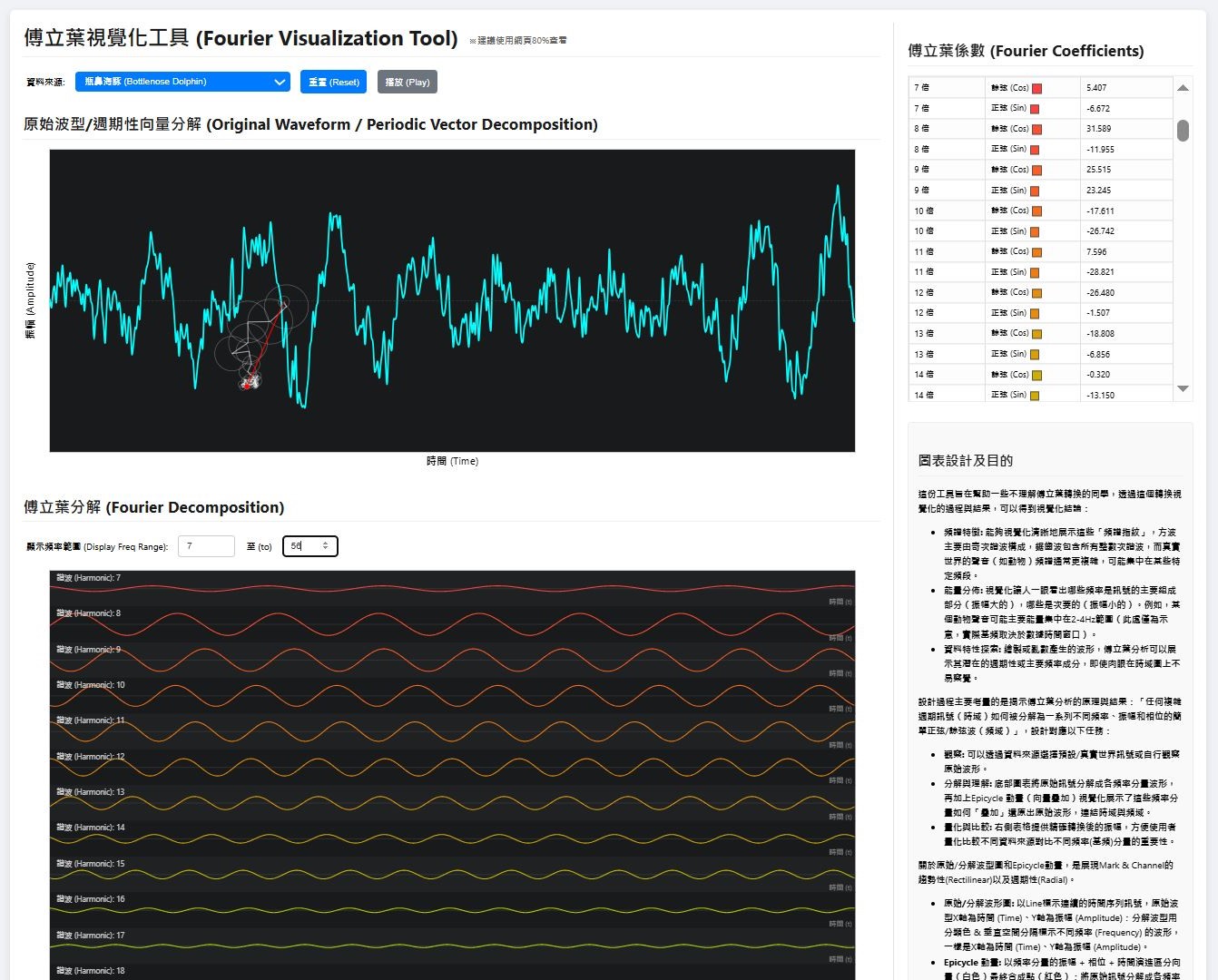
Task: Click the 11 Sin color swatch
Action: point(1034,273)
